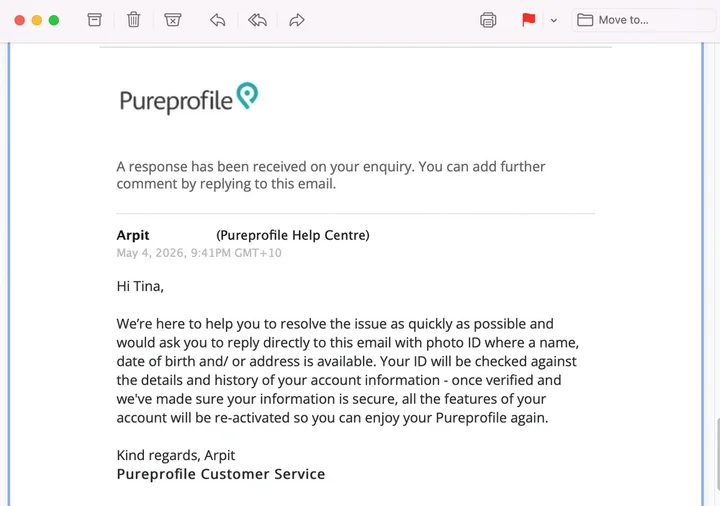The image size is (720, 506).
Task: Minimize the window using the yellow button
Action: pyautogui.click(x=37, y=20)
